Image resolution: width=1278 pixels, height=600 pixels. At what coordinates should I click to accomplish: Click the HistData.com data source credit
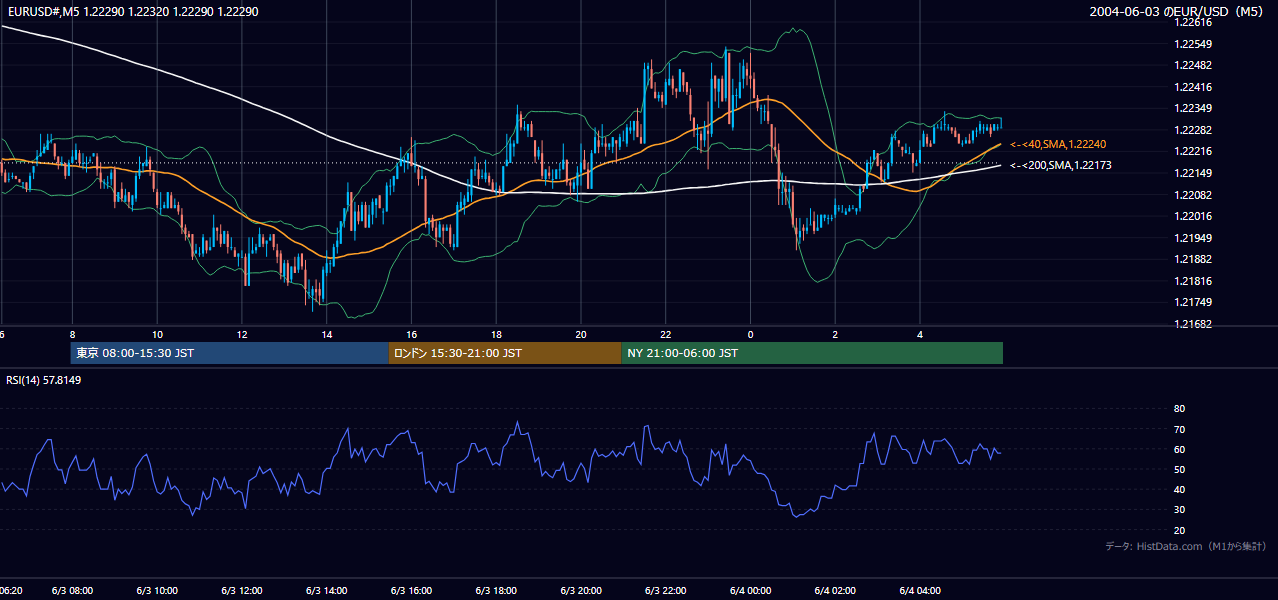tap(1186, 546)
